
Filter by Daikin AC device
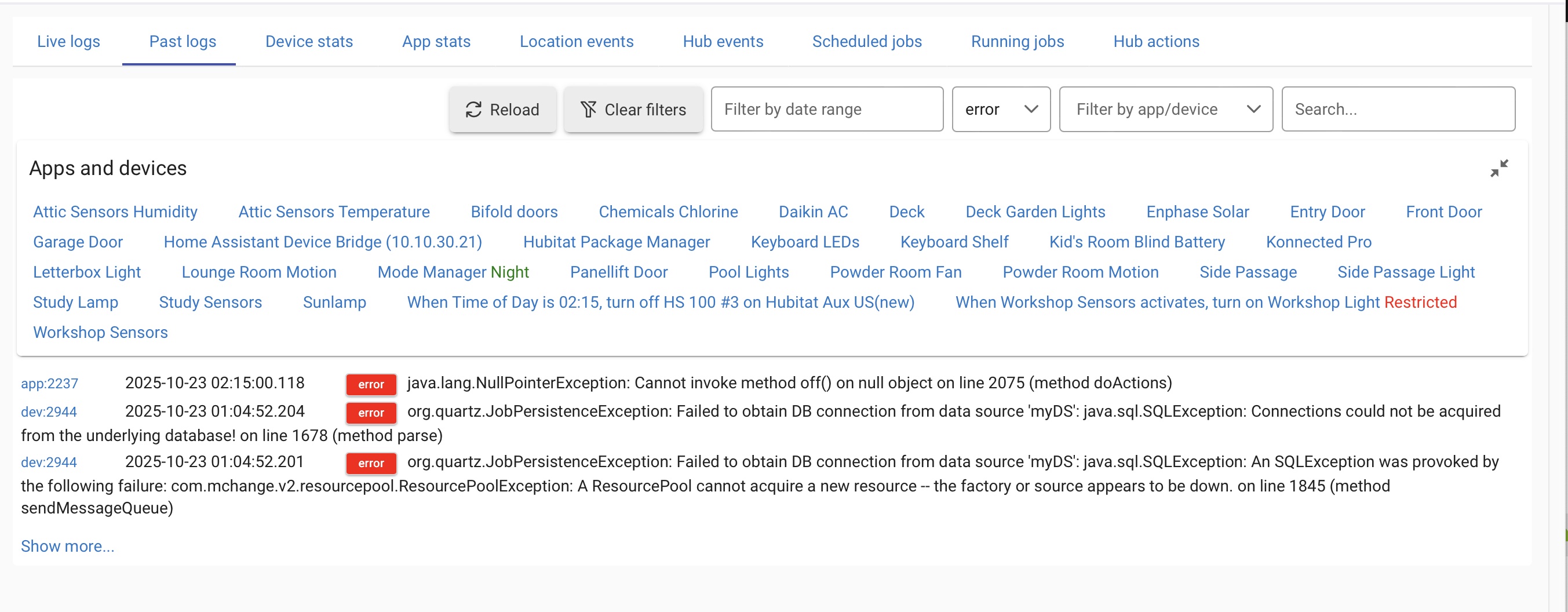pos(812,212)
